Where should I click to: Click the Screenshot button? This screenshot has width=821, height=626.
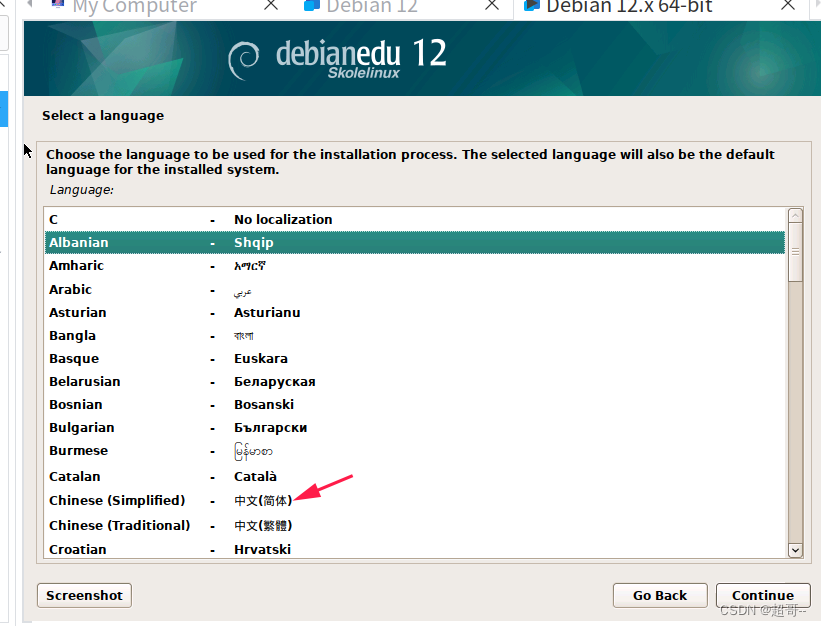tap(84, 596)
